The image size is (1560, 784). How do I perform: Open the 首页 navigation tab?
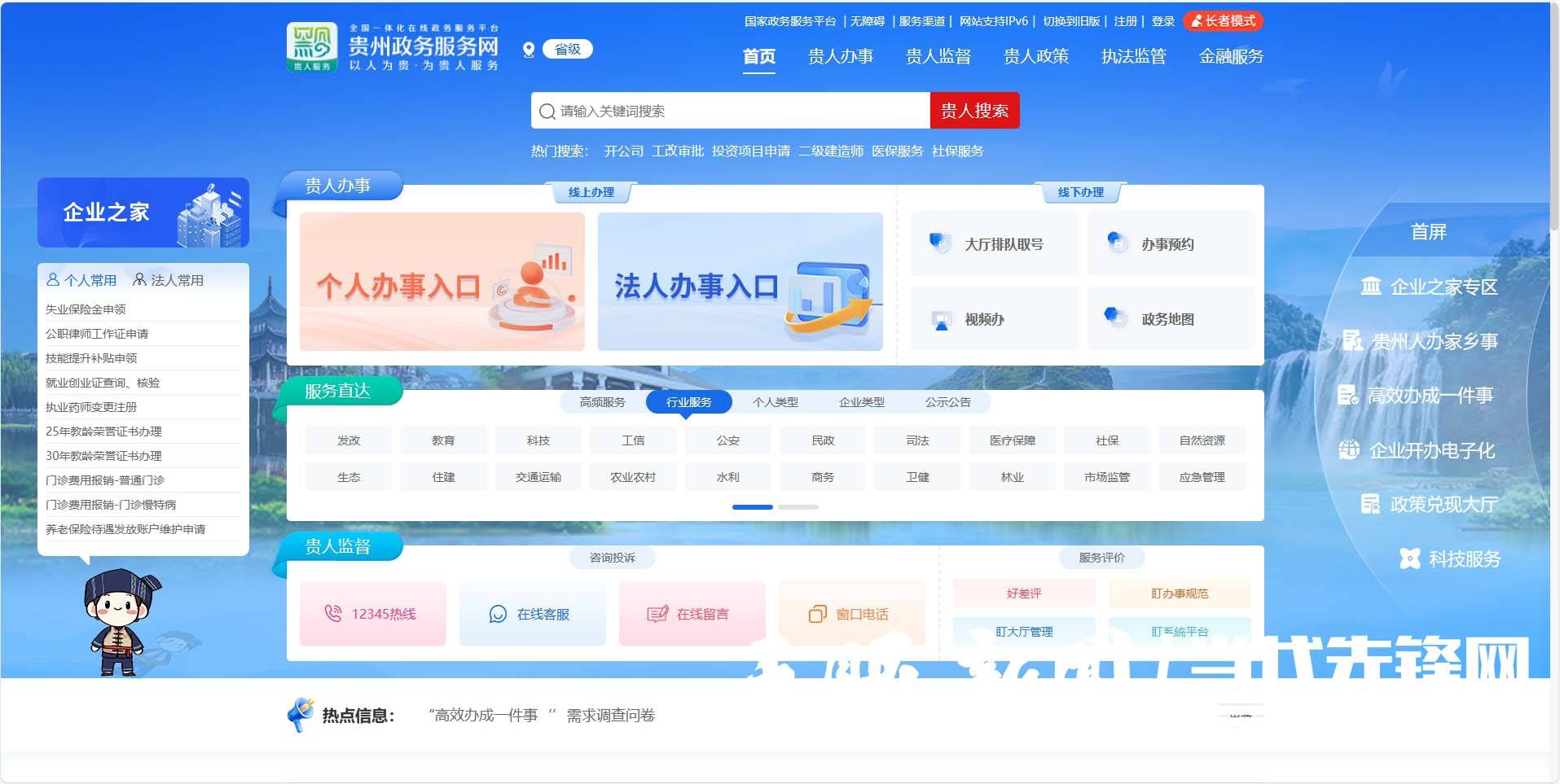click(759, 56)
